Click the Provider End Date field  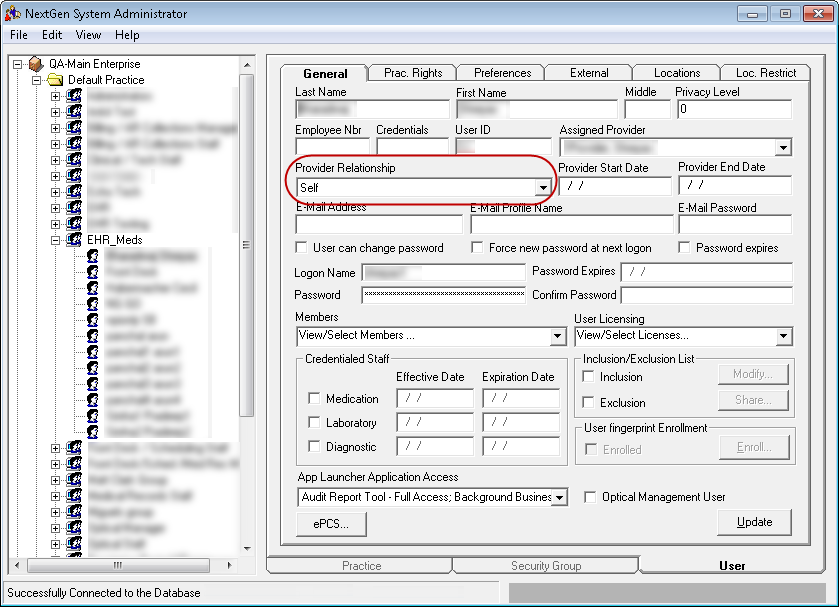(x=735, y=186)
